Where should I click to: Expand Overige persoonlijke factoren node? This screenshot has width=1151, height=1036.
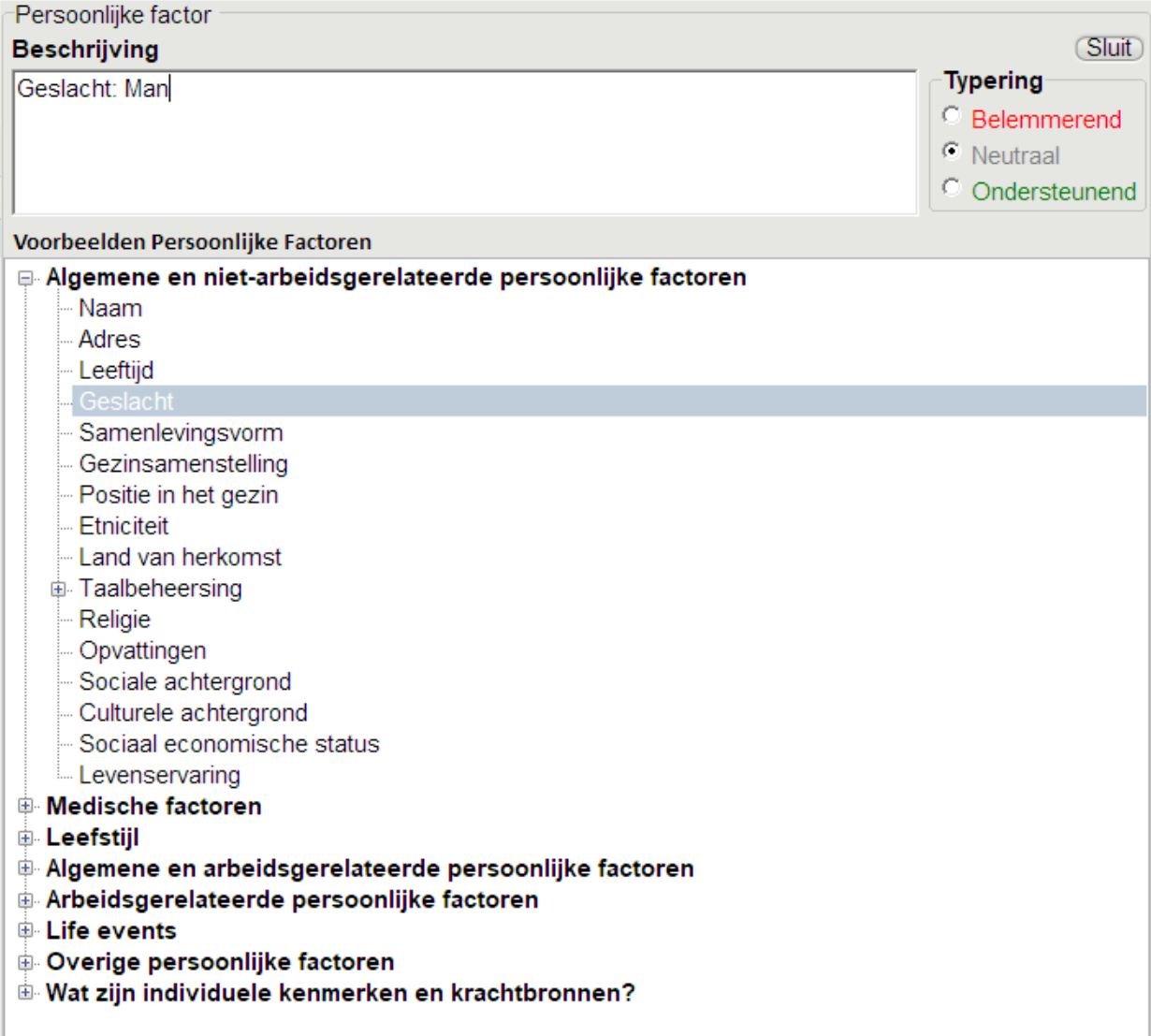[x=26, y=962]
